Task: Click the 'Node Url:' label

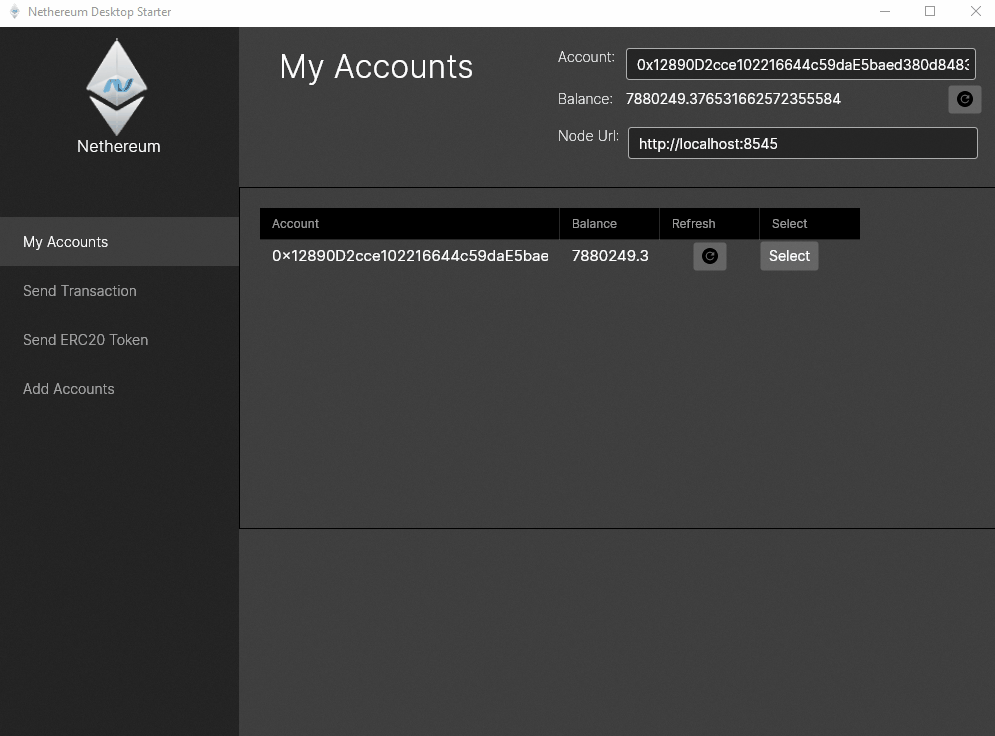Action: 588,136
